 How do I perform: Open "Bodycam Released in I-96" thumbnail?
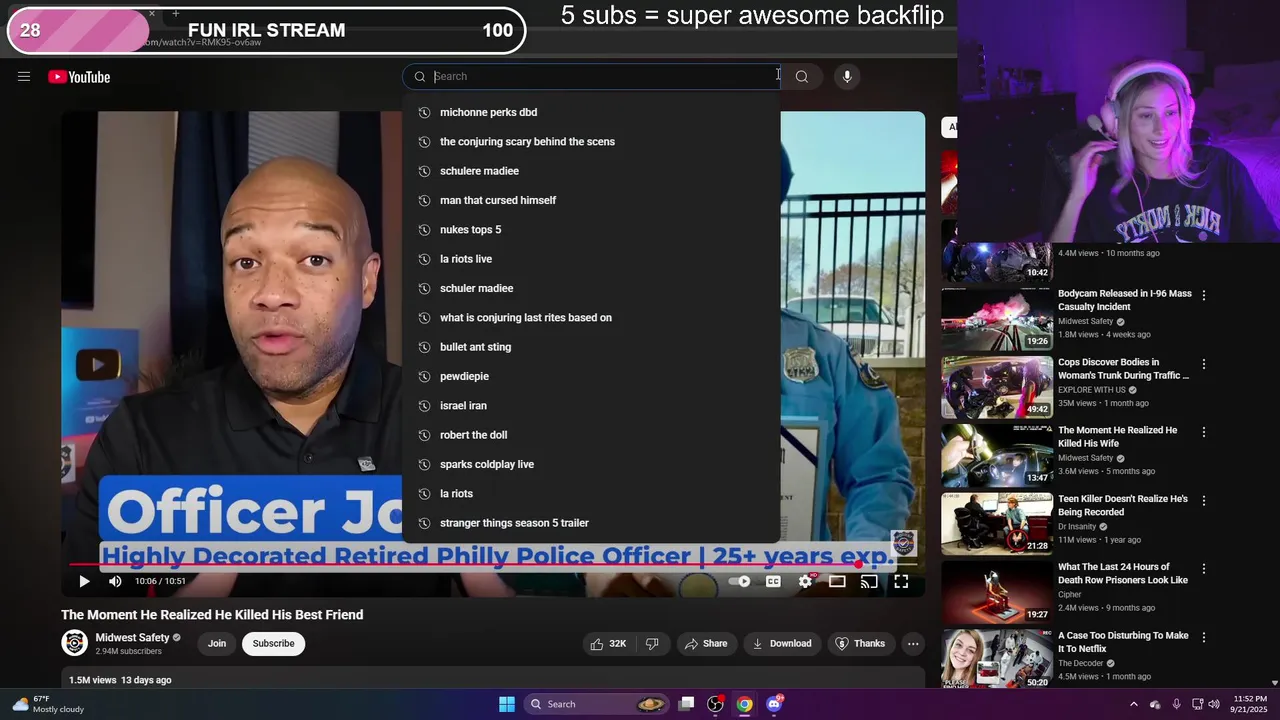(x=997, y=319)
